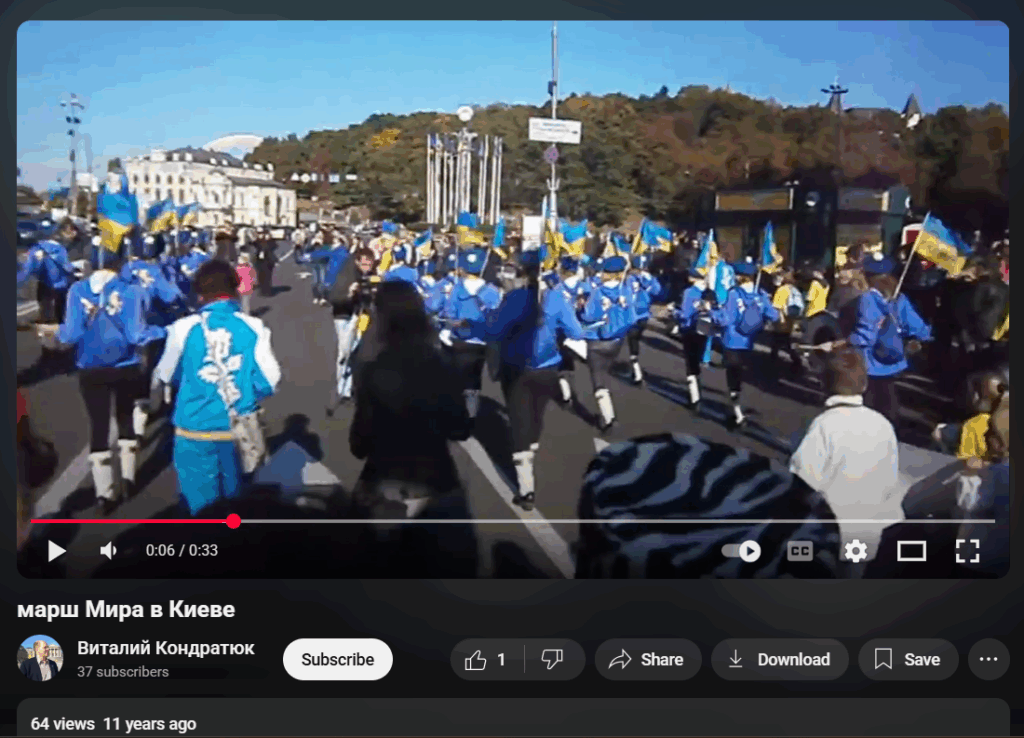The height and width of the screenshot is (738, 1024).
Task: Save the video to a playlist
Action: point(907,660)
